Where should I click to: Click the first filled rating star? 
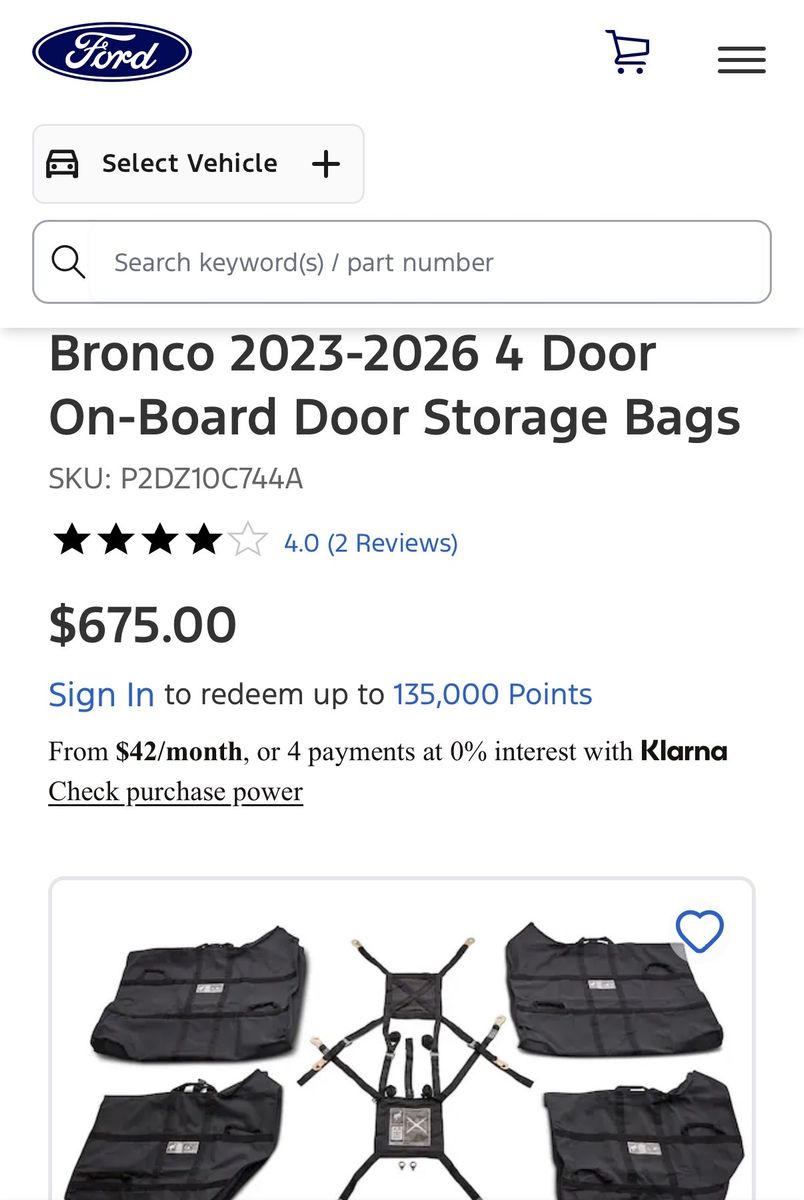[x=72, y=542]
